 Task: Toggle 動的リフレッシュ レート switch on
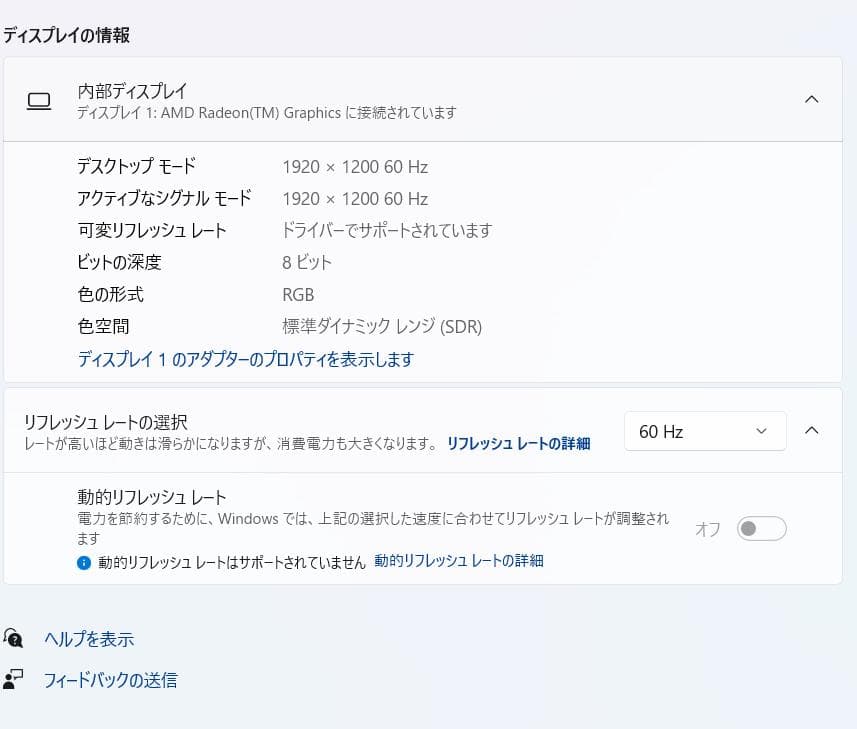pyautogui.click(x=761, y=528)
